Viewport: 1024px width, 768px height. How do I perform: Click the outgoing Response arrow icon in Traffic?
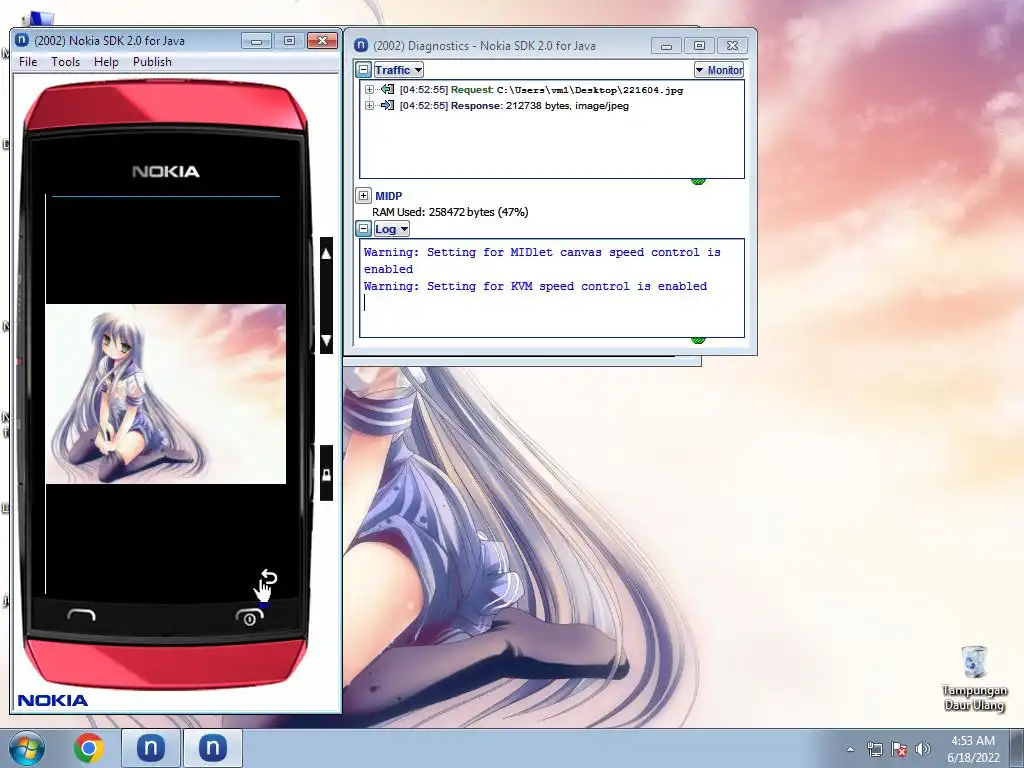[x=387, y=105]
